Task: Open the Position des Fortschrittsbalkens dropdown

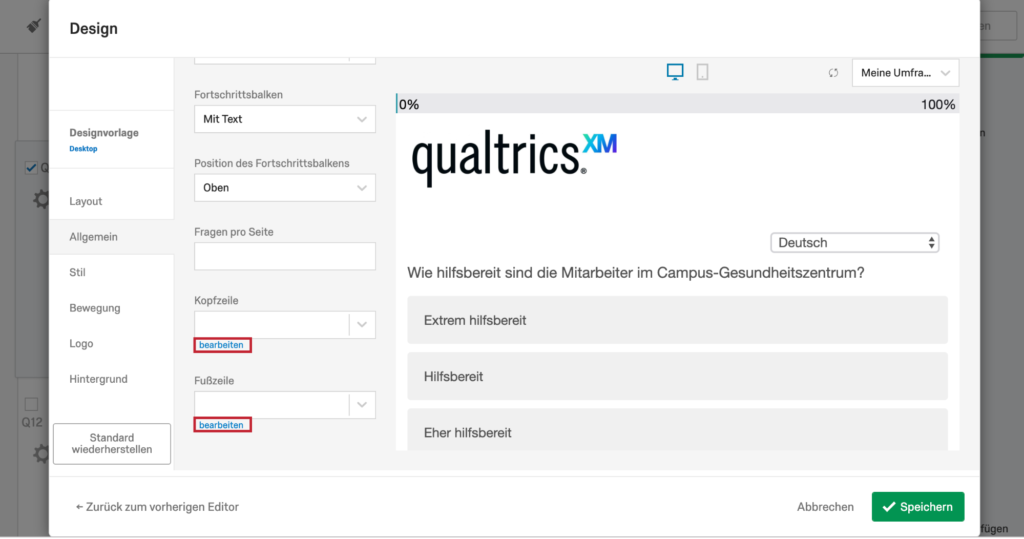Action: pos(284,187)
